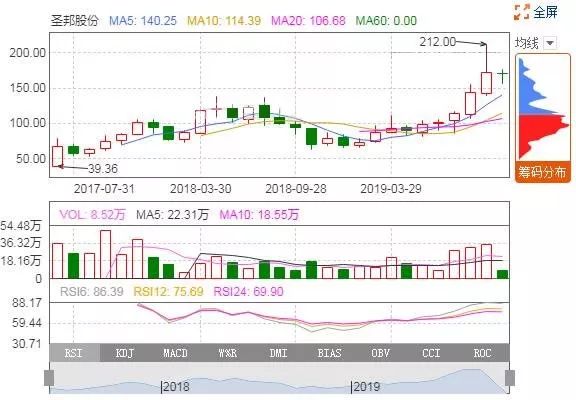Click the fullscreen expand icon
The height and width of the screenshot is (400, 576).
point(522,12)
